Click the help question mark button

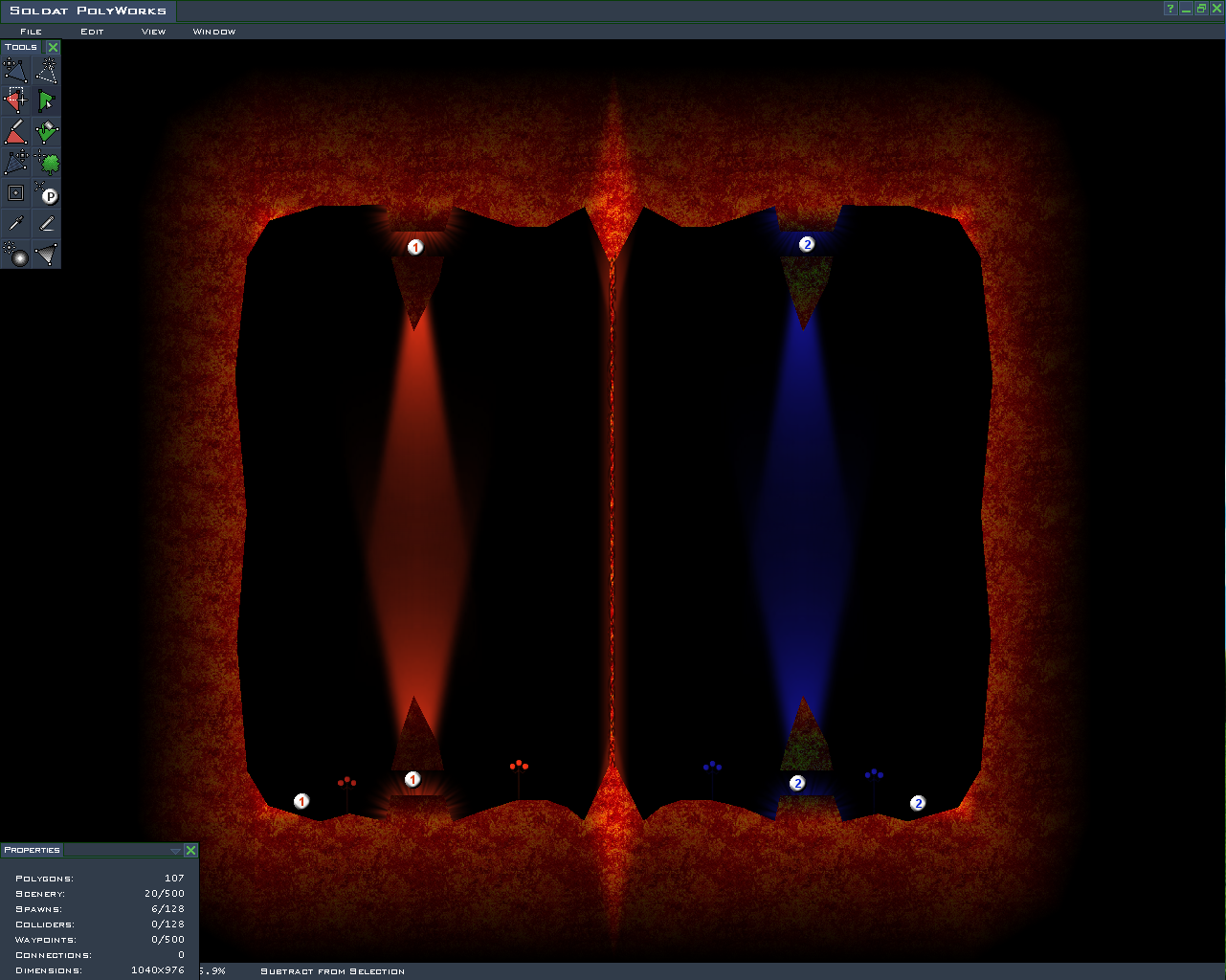click(1170, 9)
